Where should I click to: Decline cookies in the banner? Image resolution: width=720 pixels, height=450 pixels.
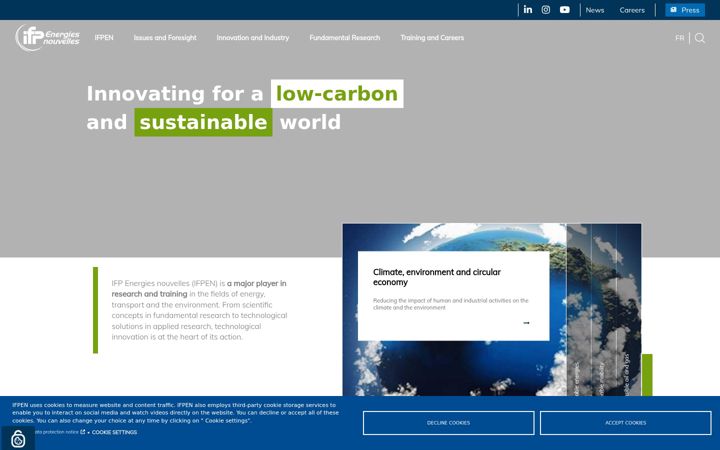[449, 423]
